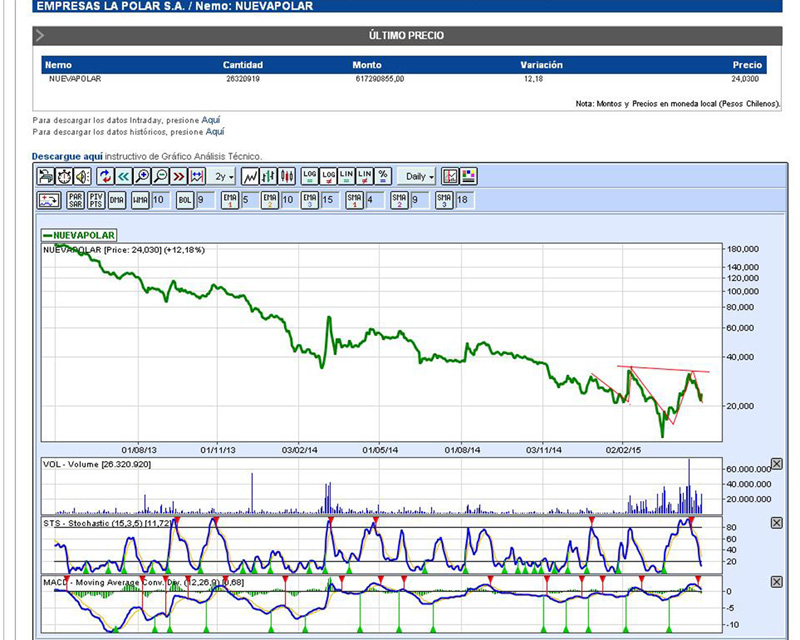Switch to candlestick chart style
Screen dimensions: 800x640
pyautogui.click(x=287, y=177)
